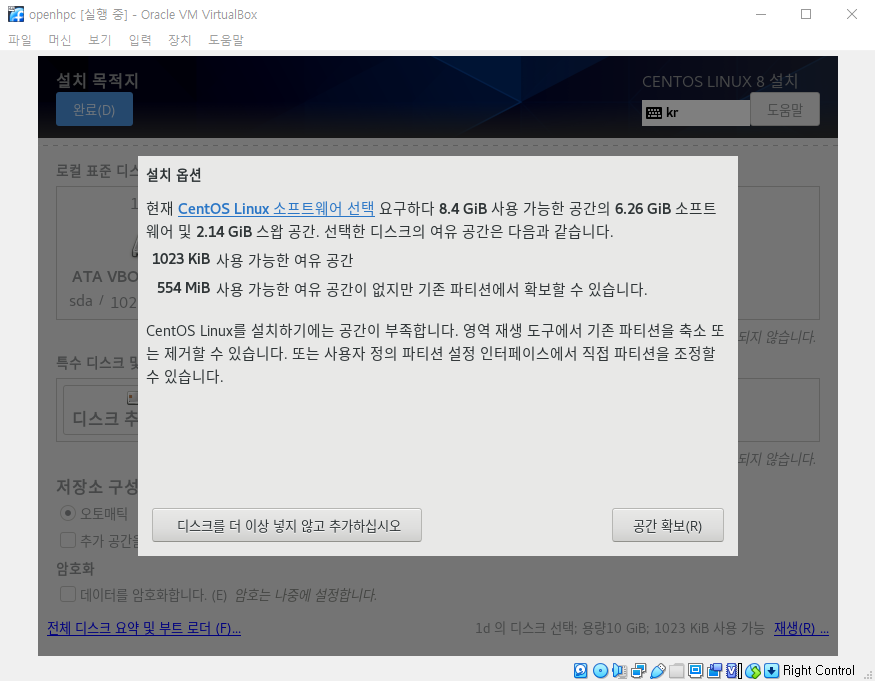The height and width of the screenshot is (681, 875).
Task: Open 전체 디스크 요약 및 부트 로더 link
Action: pyautogui.click(x=144, y=629)
